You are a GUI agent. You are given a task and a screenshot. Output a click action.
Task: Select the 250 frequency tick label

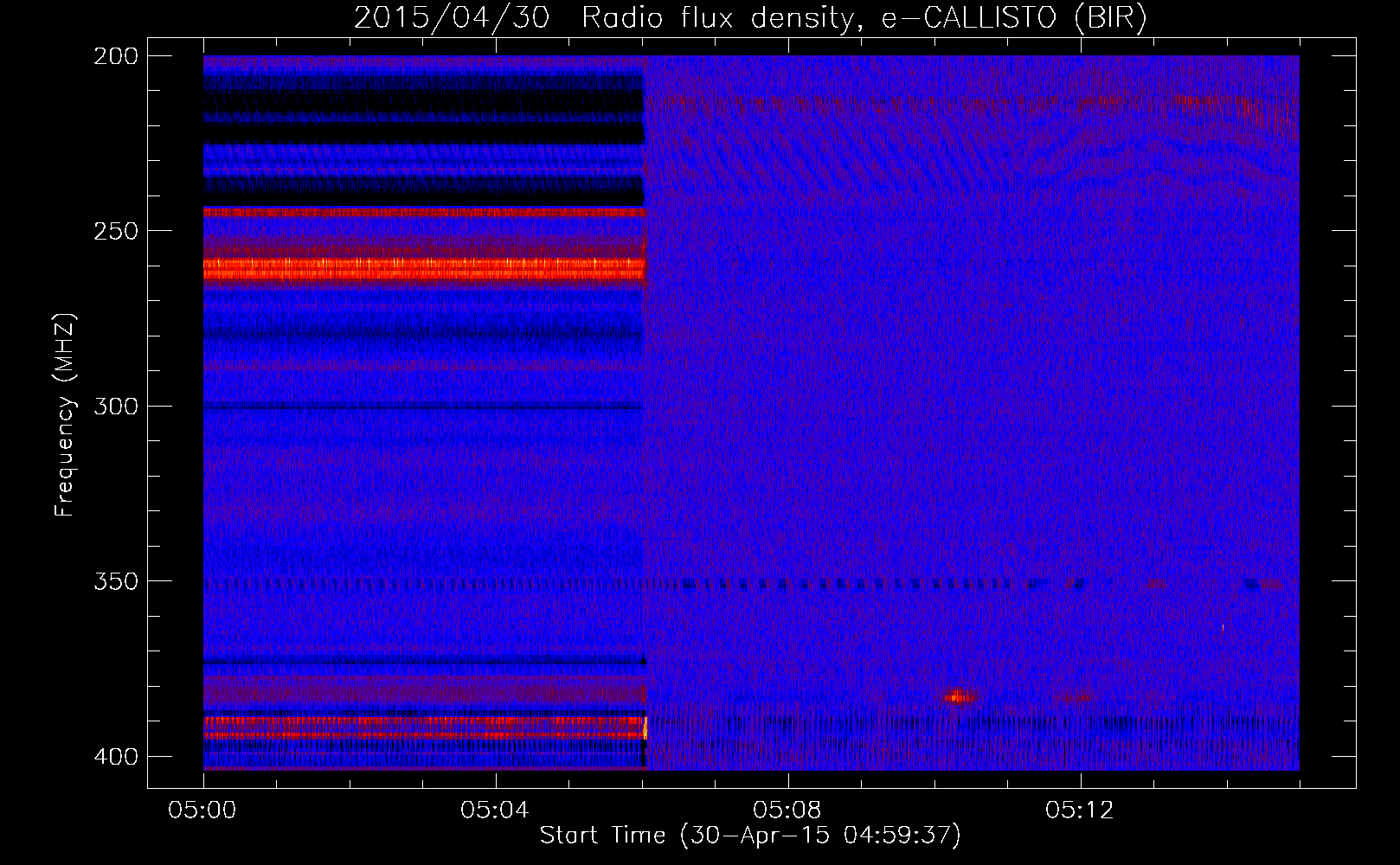click(116, 231)
